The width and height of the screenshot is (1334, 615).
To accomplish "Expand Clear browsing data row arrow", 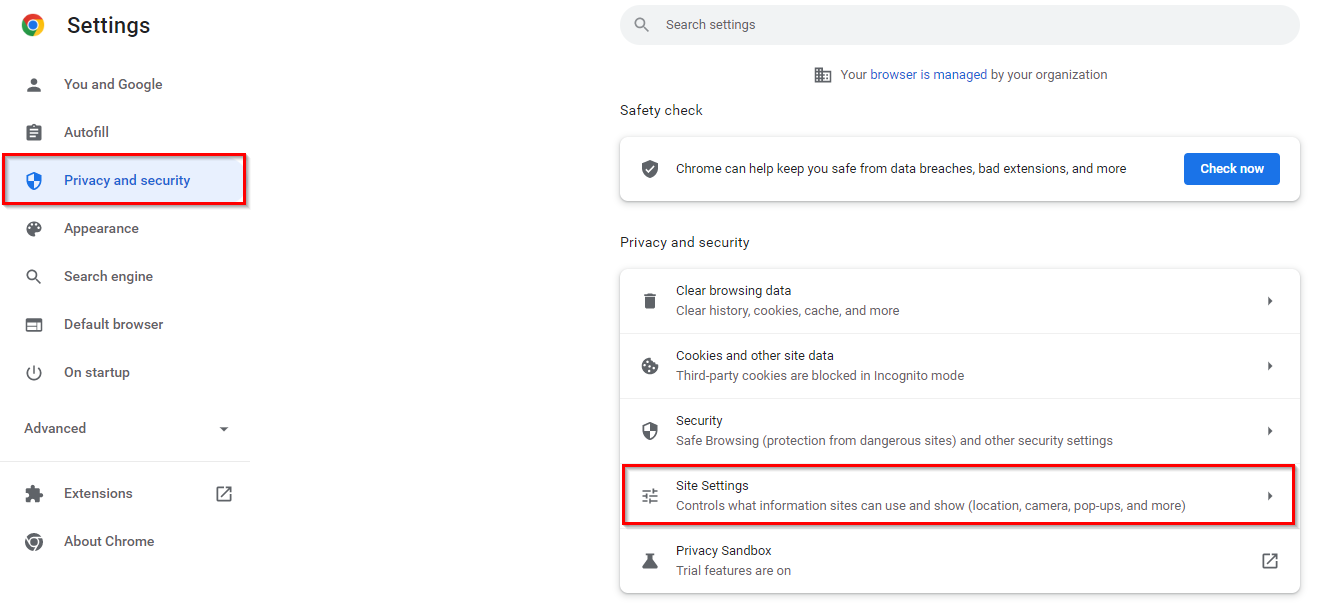I will click(1270, 301).
